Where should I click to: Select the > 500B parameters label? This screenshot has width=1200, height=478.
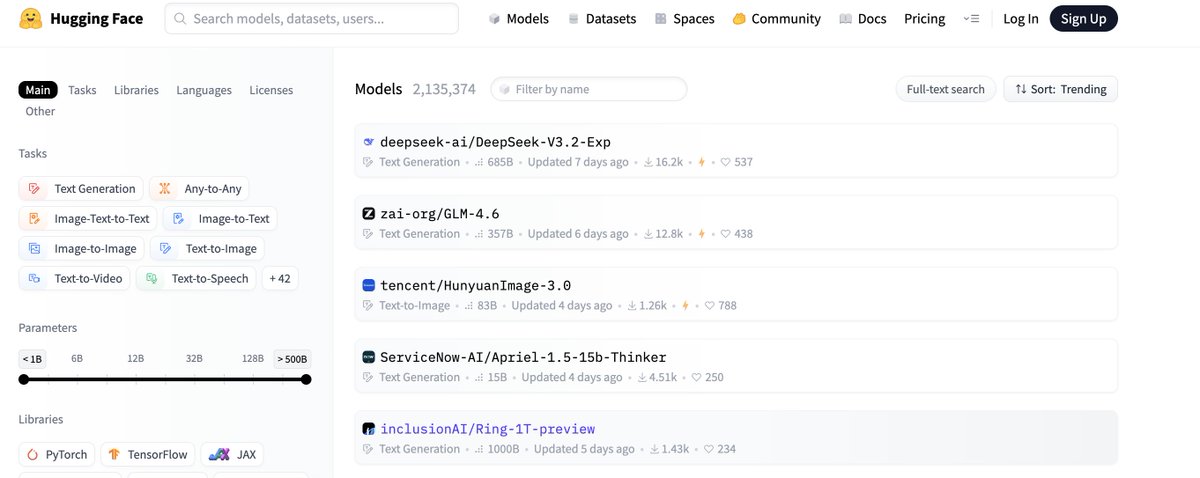293,358
